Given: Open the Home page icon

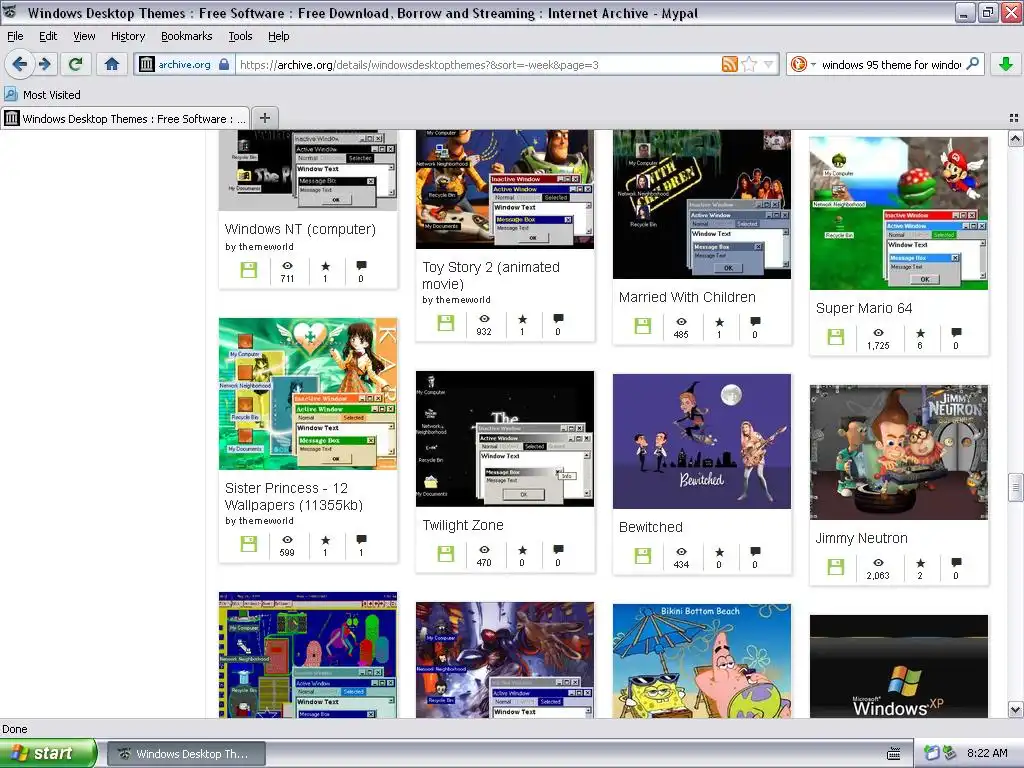Looking at the screenshot, I should tap(112, 64).
